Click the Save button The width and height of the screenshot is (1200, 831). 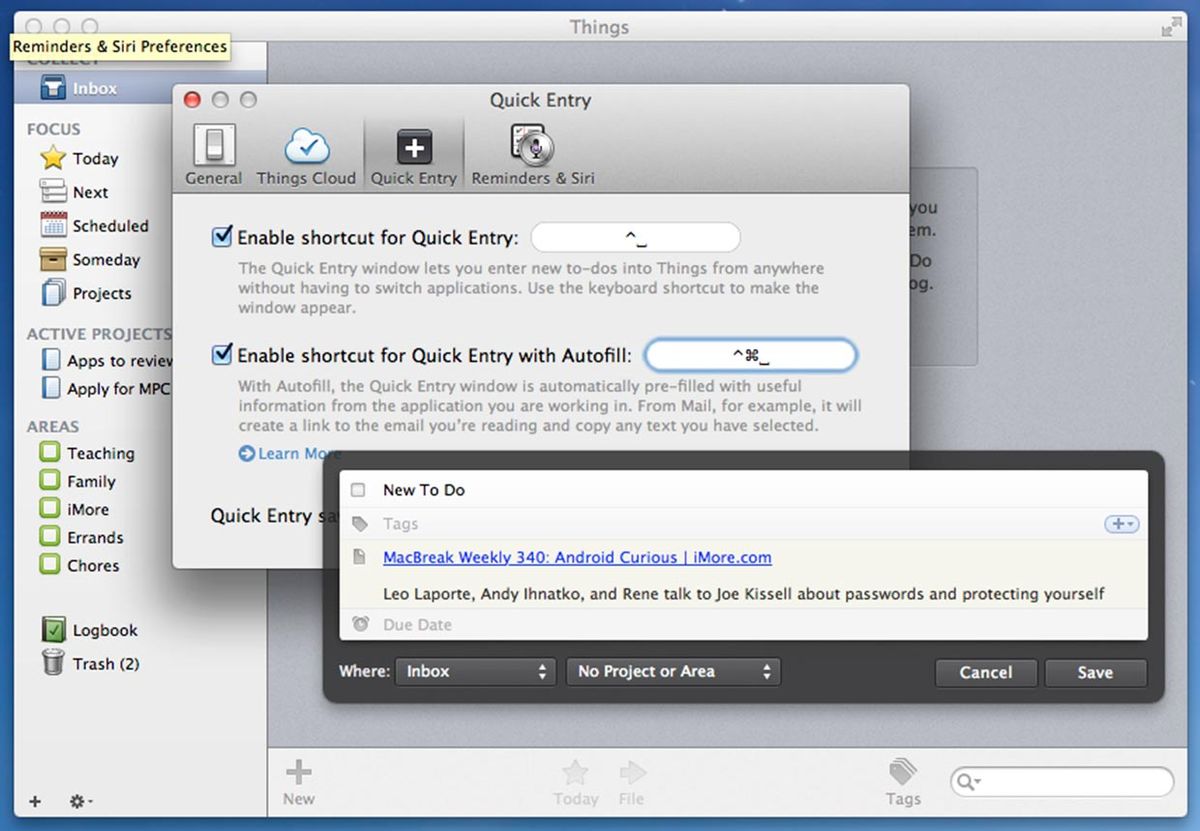pyautogui.click(x=1095, y=673)
